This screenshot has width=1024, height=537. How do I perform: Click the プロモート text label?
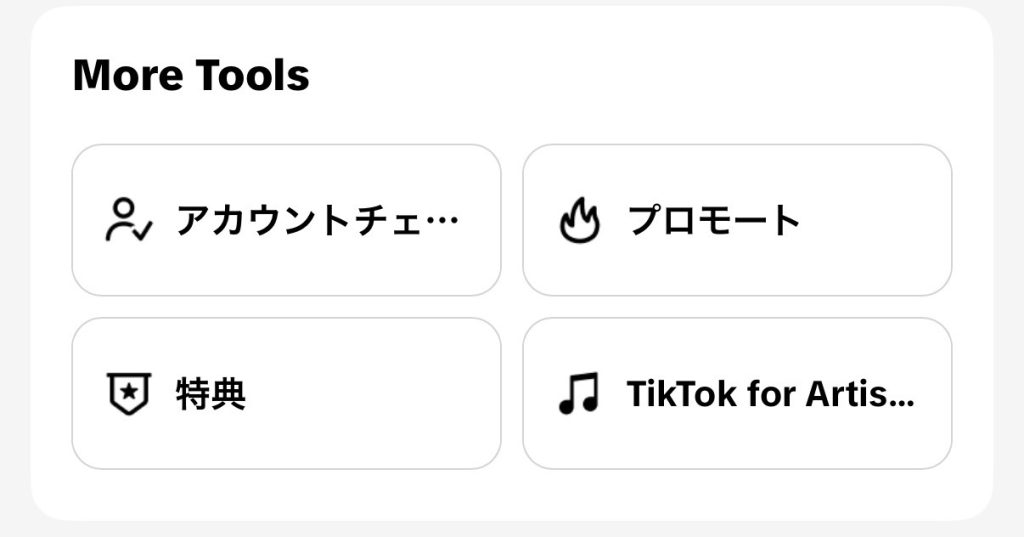point(714,220)
